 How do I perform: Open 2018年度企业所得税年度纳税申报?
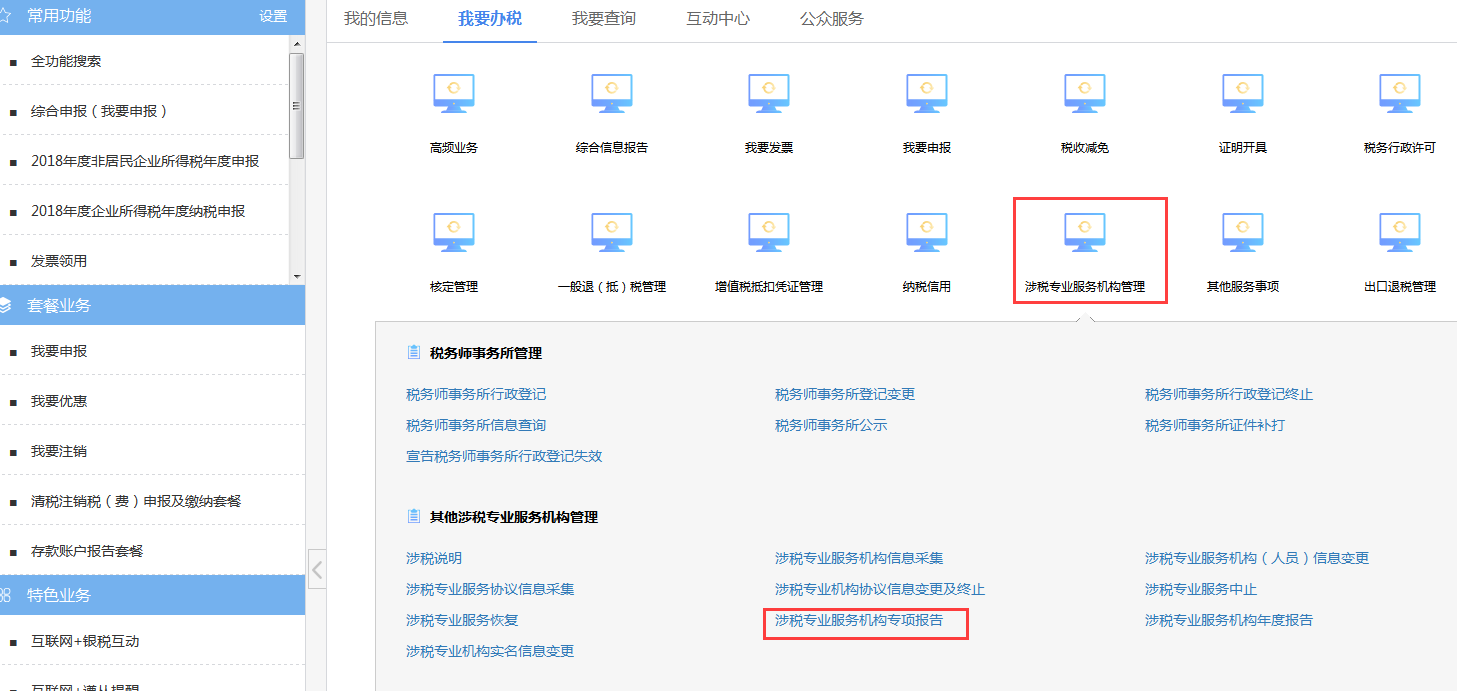click(x=138, y=211)
